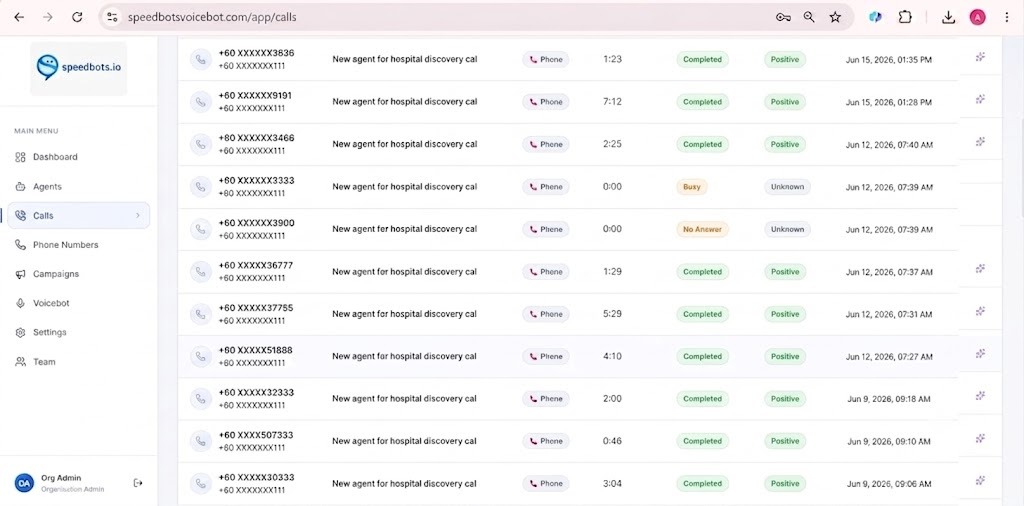The width and height of the screenshot is (1024, 506).
Task: Open AI sparkle for 07:27 AM call
Action: 980,353
